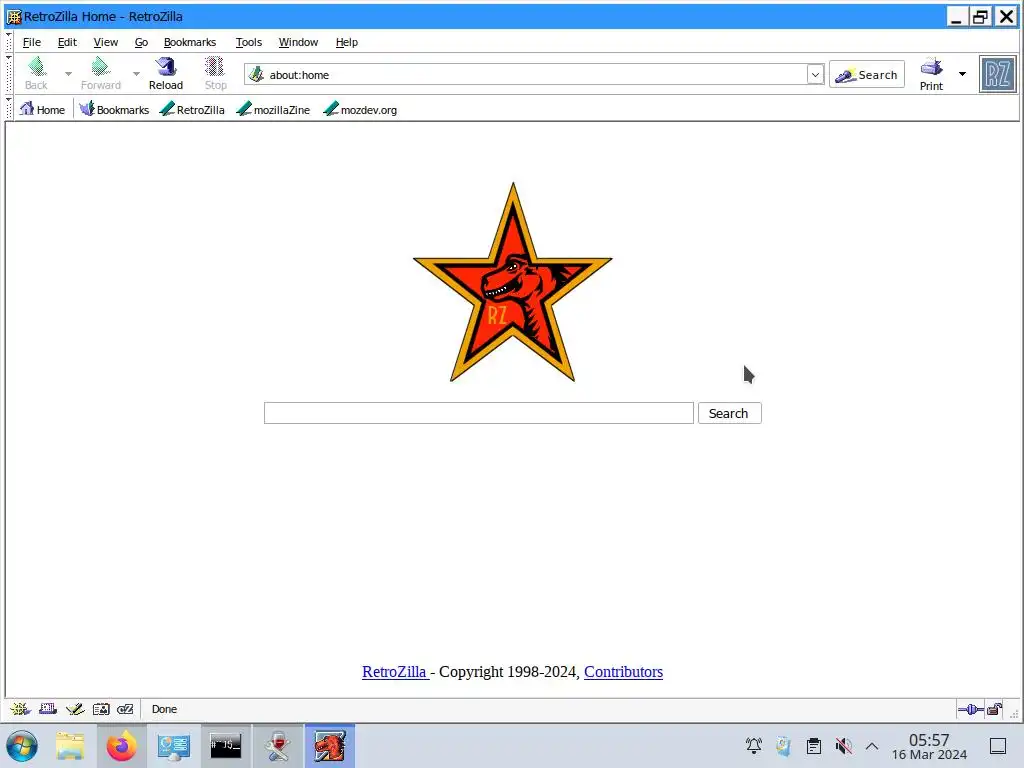The height and width of the screenshot is (768, 1024).
Task: Open Address Book icon in status bar
Action: [x=101, y=709]
